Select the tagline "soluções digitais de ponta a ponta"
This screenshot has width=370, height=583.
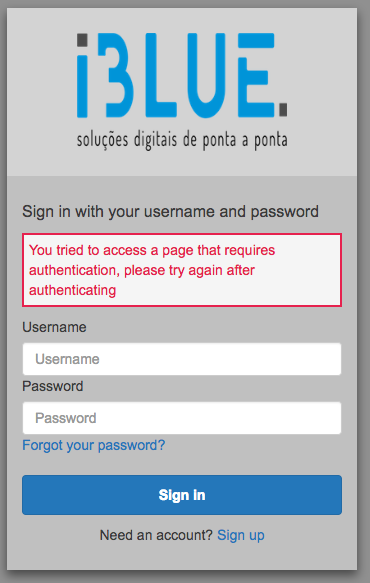pos(182,140)
